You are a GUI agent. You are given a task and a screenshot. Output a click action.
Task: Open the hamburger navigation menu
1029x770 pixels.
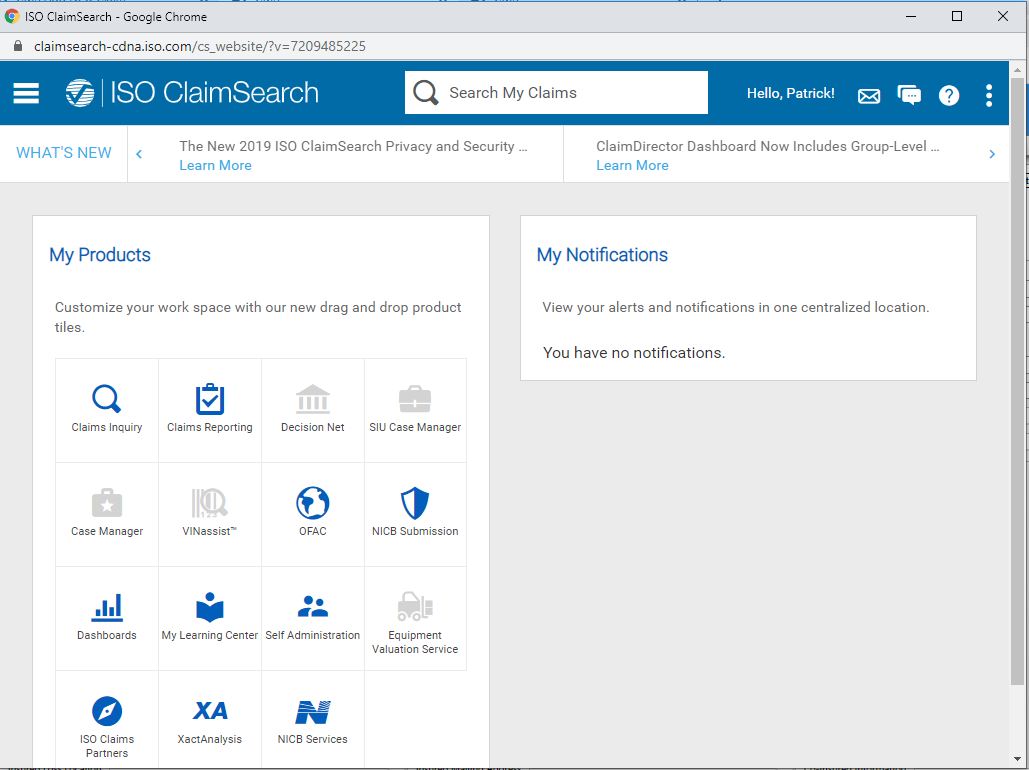click(x=26, y=93)
